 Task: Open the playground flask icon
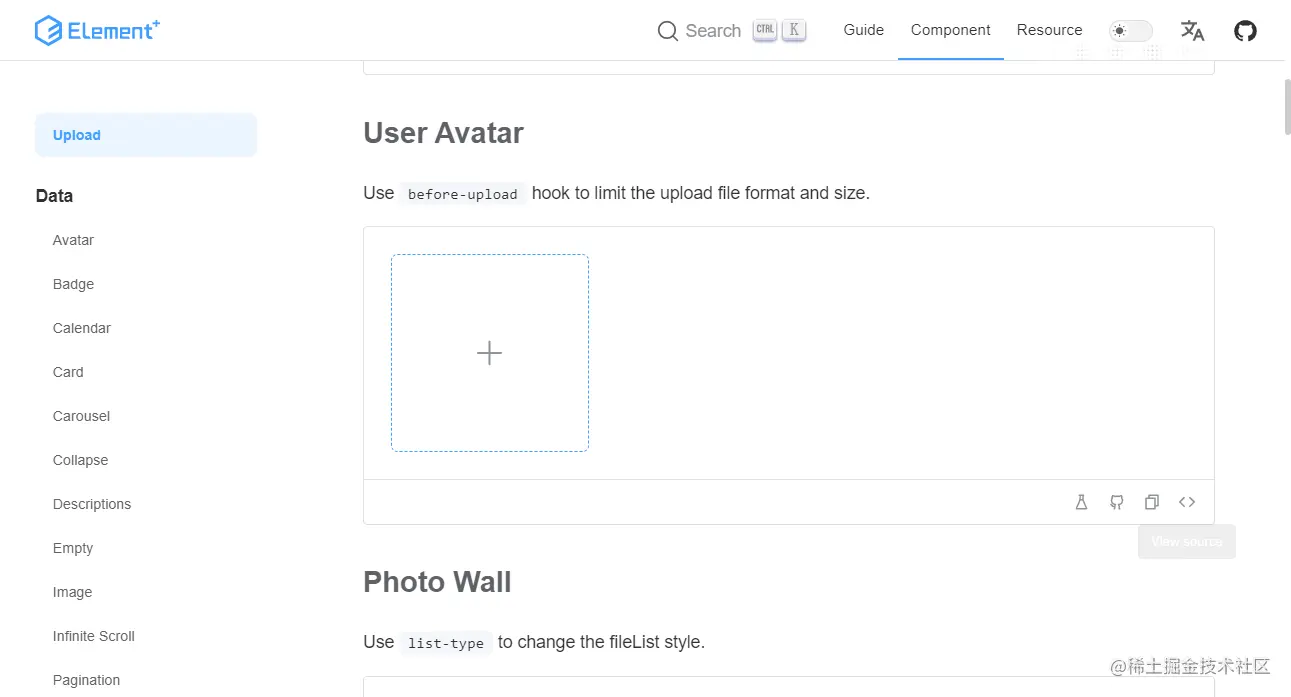(1081, 502)
